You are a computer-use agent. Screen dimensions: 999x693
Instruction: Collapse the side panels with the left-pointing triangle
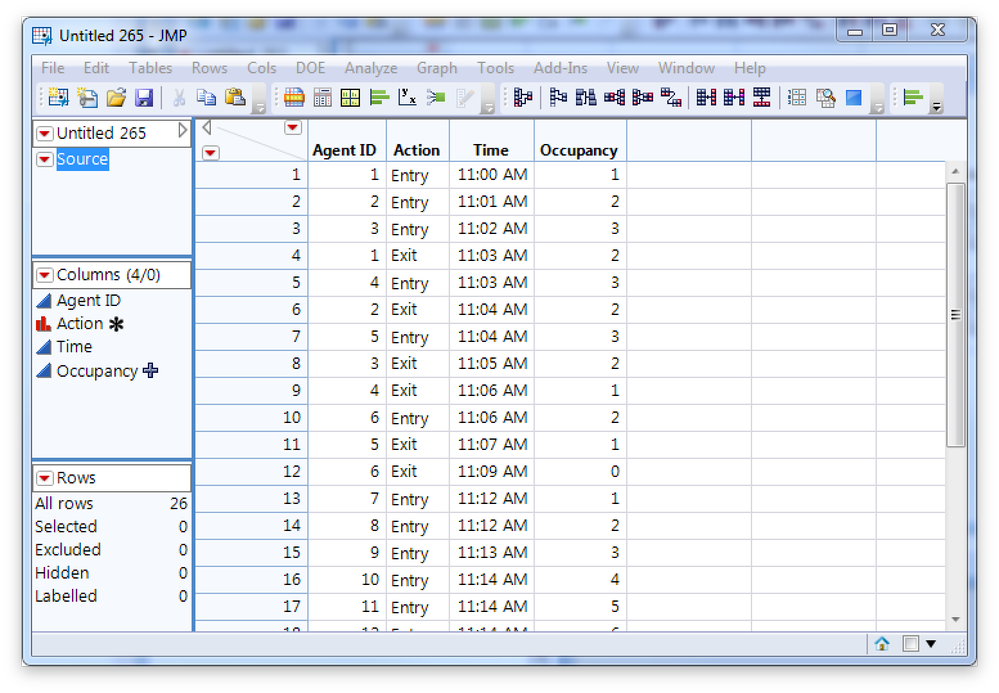(206, 128)
